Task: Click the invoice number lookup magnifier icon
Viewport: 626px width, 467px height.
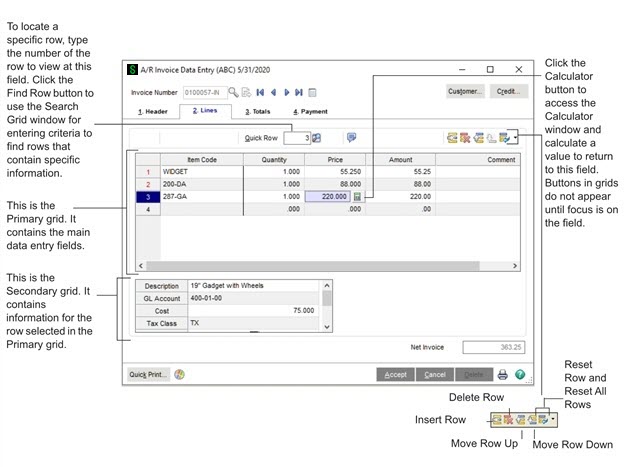Action: (x=233, y=91)
